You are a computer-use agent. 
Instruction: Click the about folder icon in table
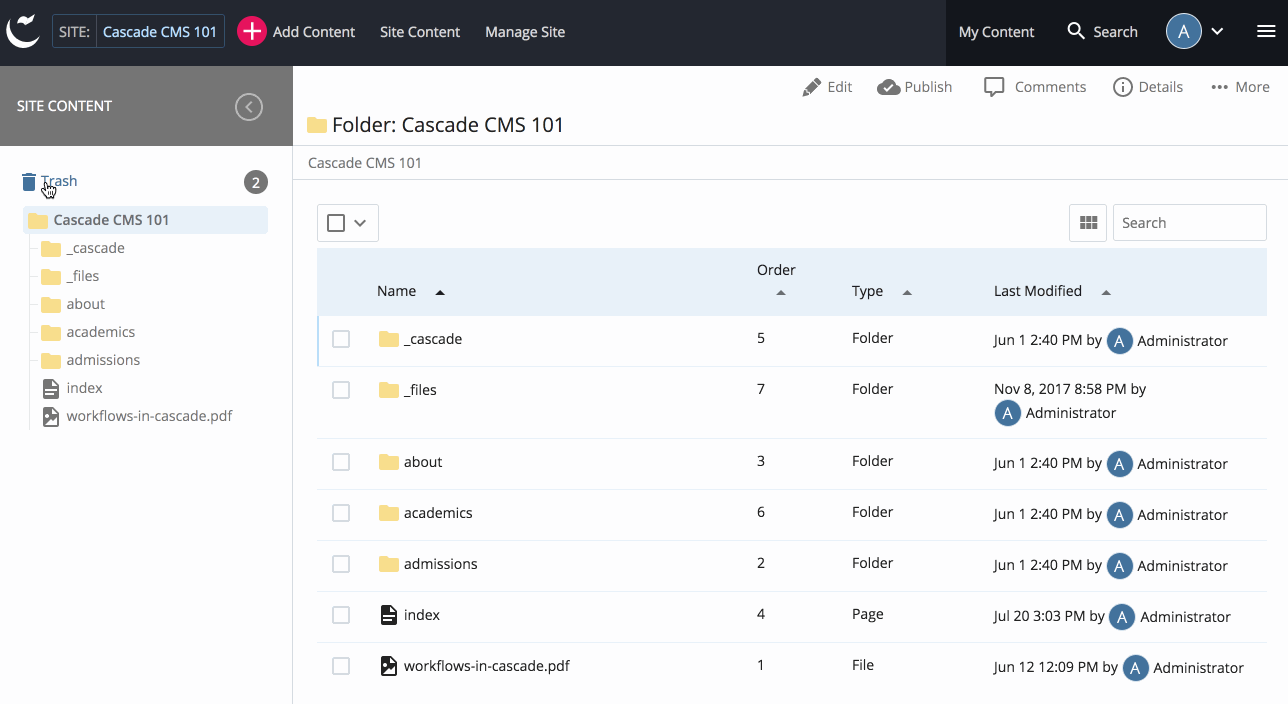click(x=389, y=462)
